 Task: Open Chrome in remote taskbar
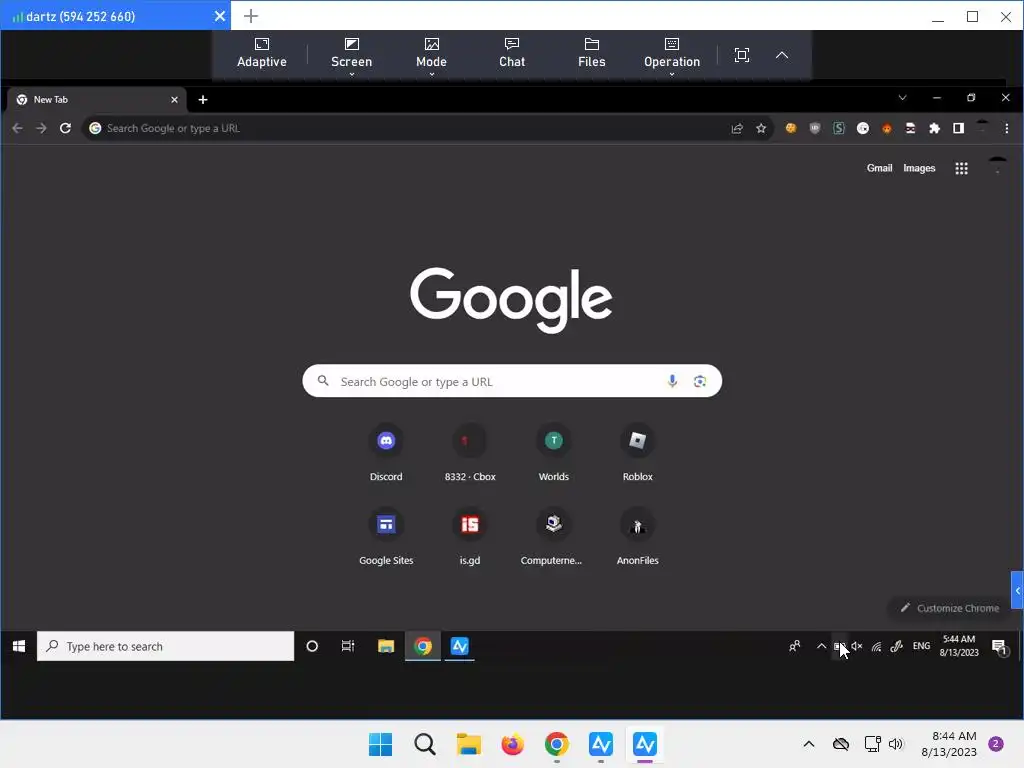(423, 646)
